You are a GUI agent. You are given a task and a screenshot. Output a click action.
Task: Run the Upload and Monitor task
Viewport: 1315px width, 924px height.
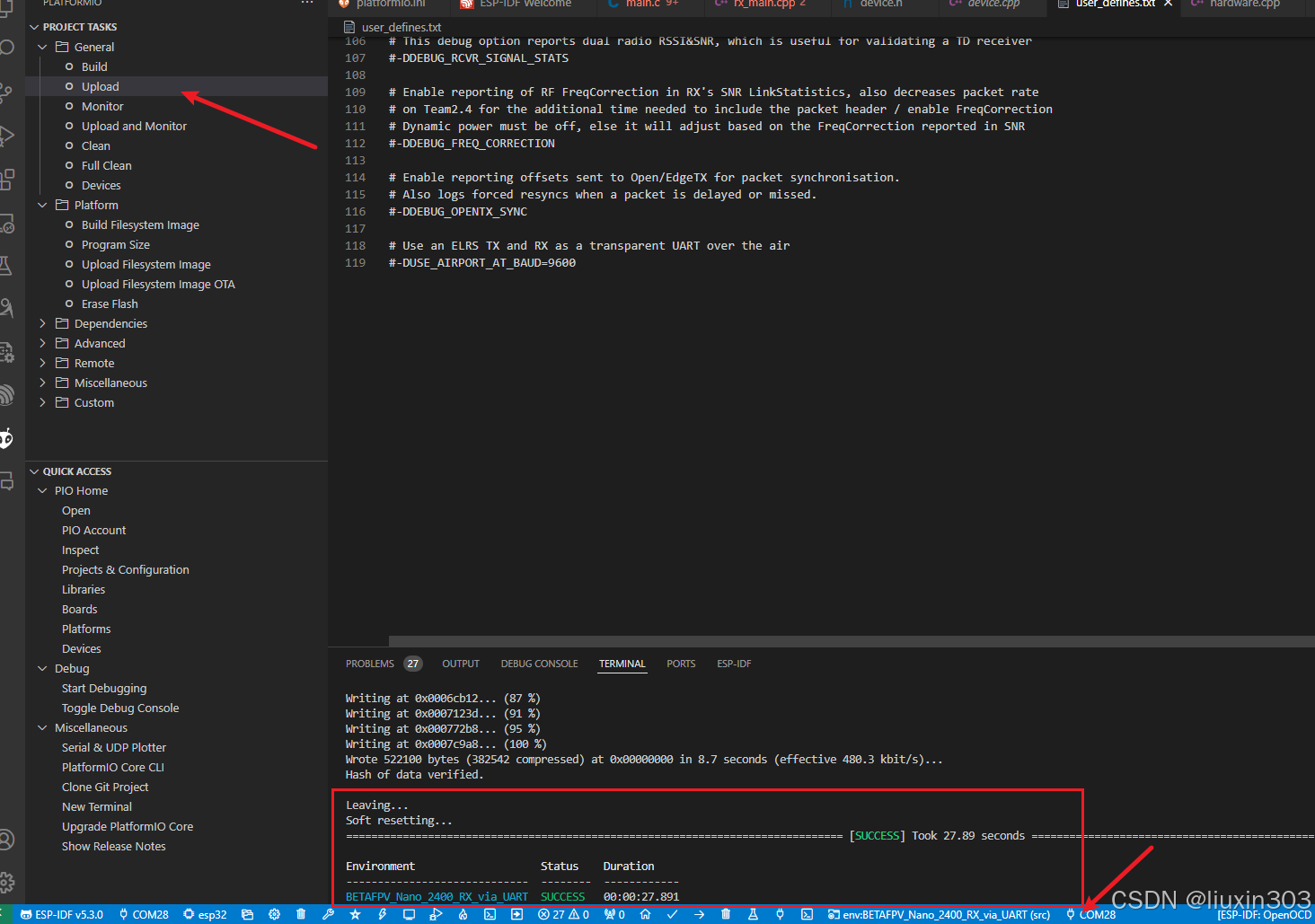134,126
